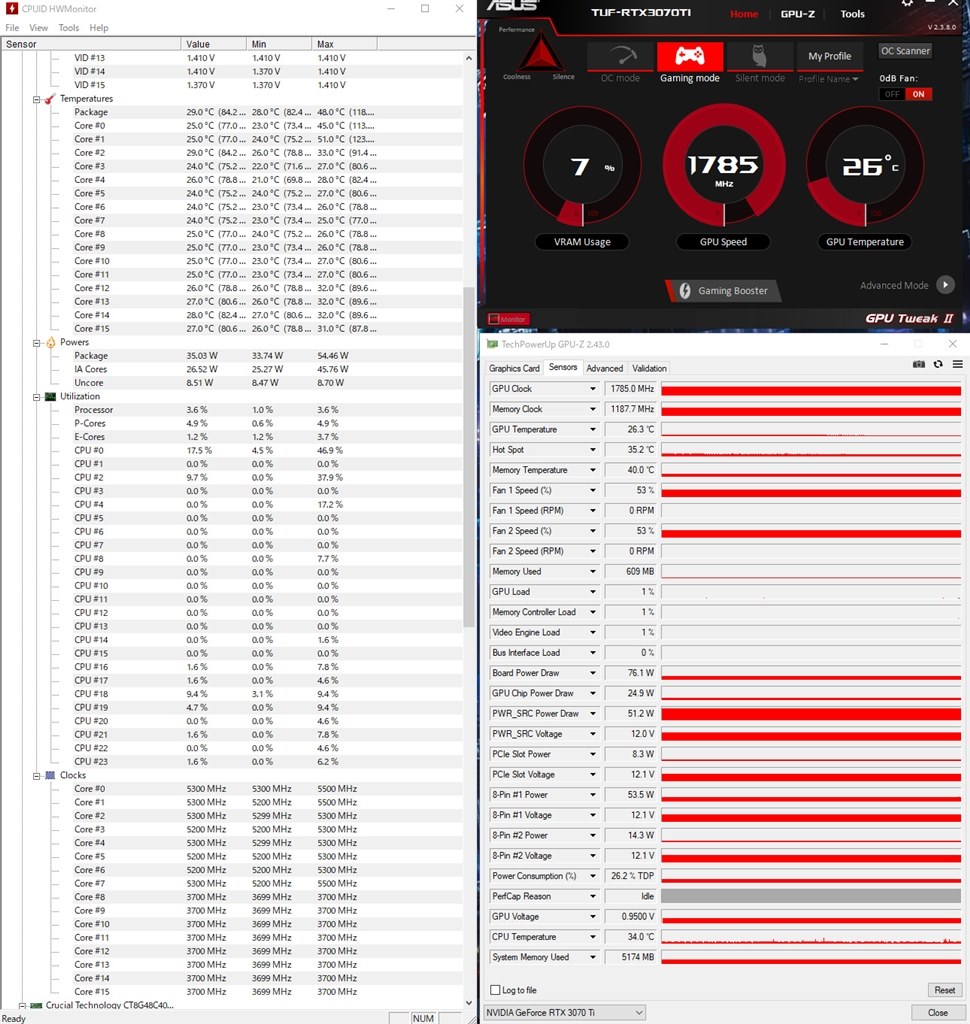
Task: Click the Advanced Mode arrow icon
Action: [x=945, y=285]
